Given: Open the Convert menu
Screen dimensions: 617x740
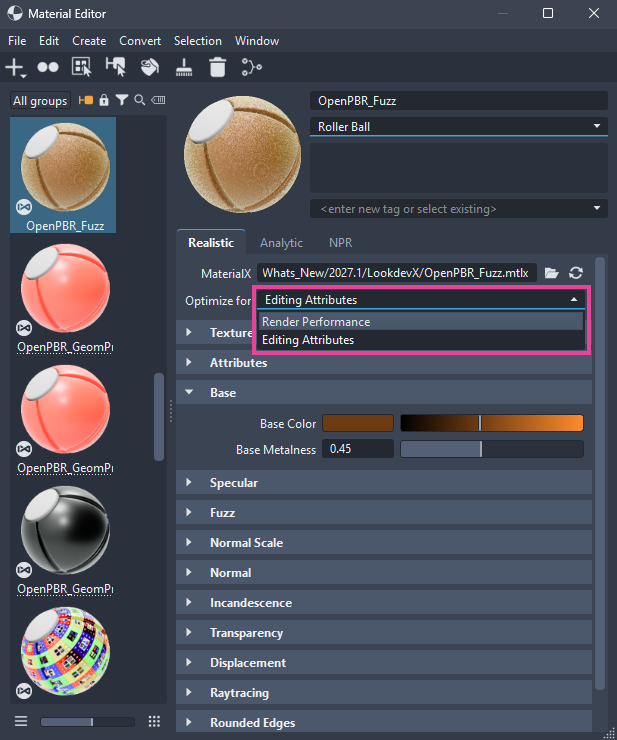Looking at the screenshot, I should coord(140,41).
